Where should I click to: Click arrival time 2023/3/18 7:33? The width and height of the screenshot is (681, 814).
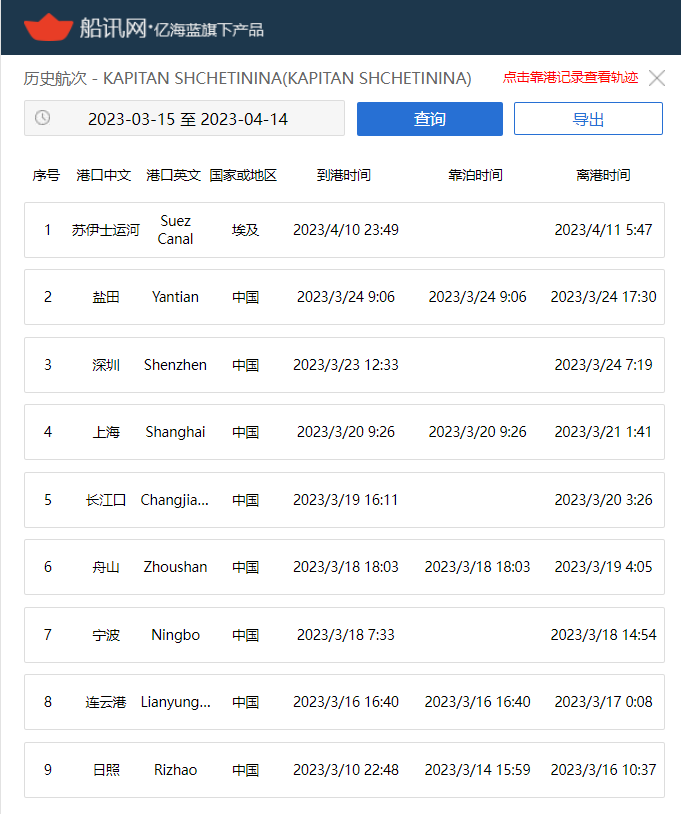point(346,635)
